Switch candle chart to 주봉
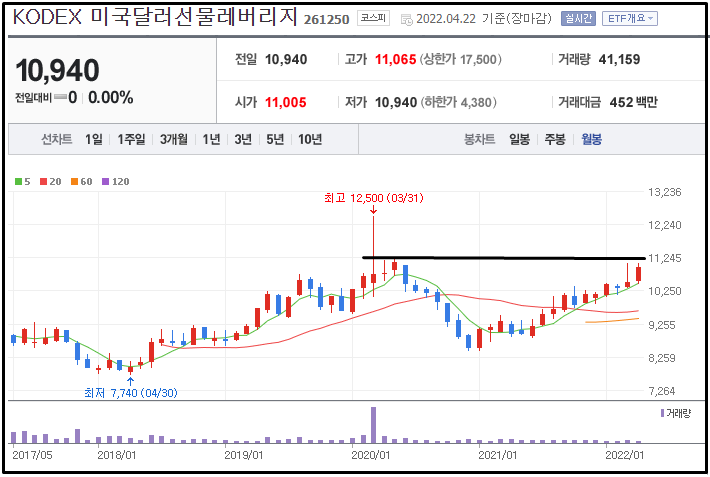 pyautogui.click(x=555, y=139)
